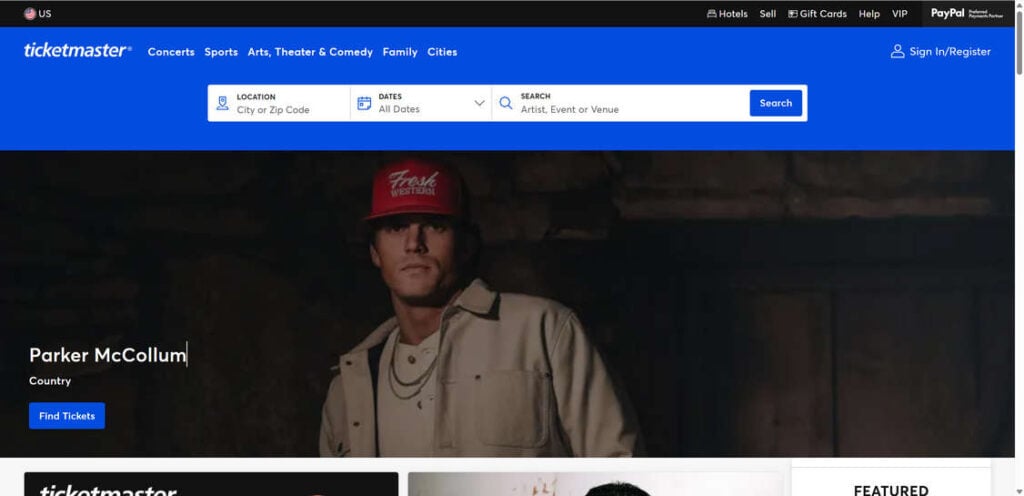
Task: Click the Country genre label
Action: coord(50,381)
